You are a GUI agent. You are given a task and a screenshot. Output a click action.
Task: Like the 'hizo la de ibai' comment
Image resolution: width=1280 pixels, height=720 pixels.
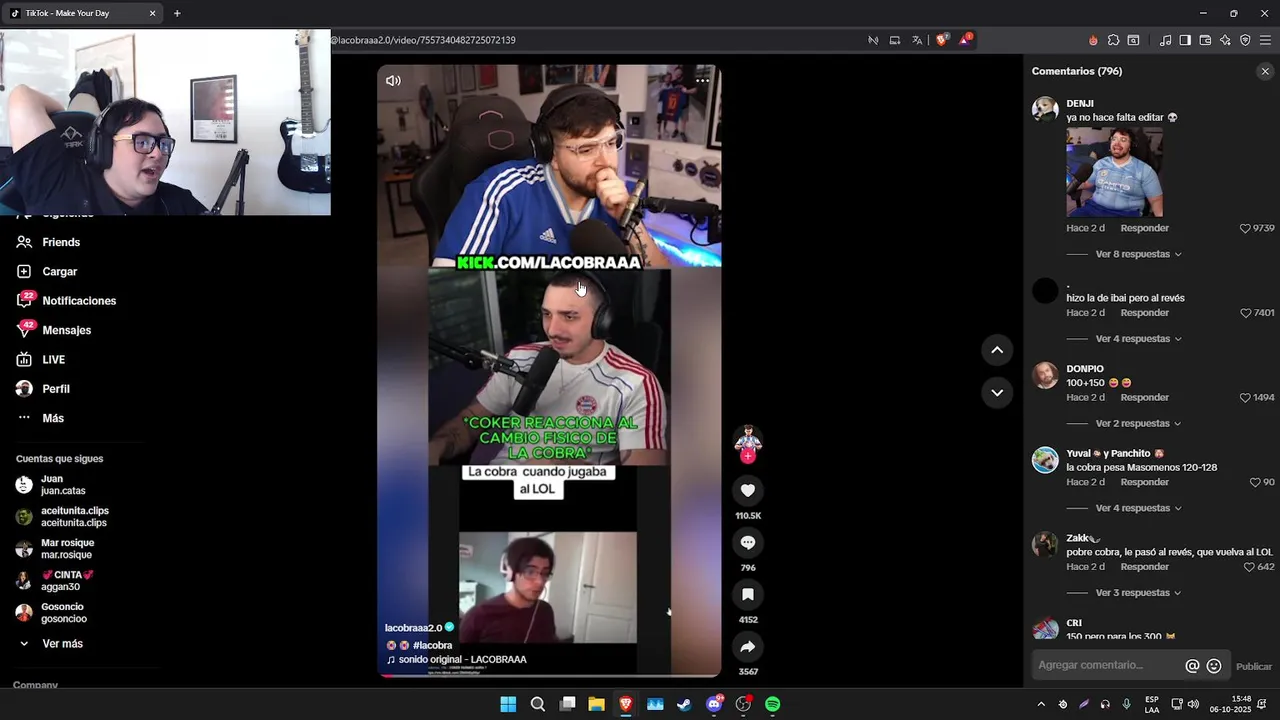1245,313
